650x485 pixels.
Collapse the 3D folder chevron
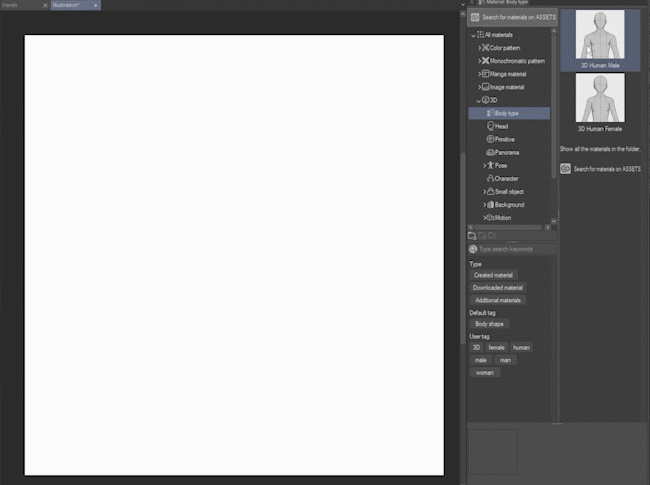478,101
